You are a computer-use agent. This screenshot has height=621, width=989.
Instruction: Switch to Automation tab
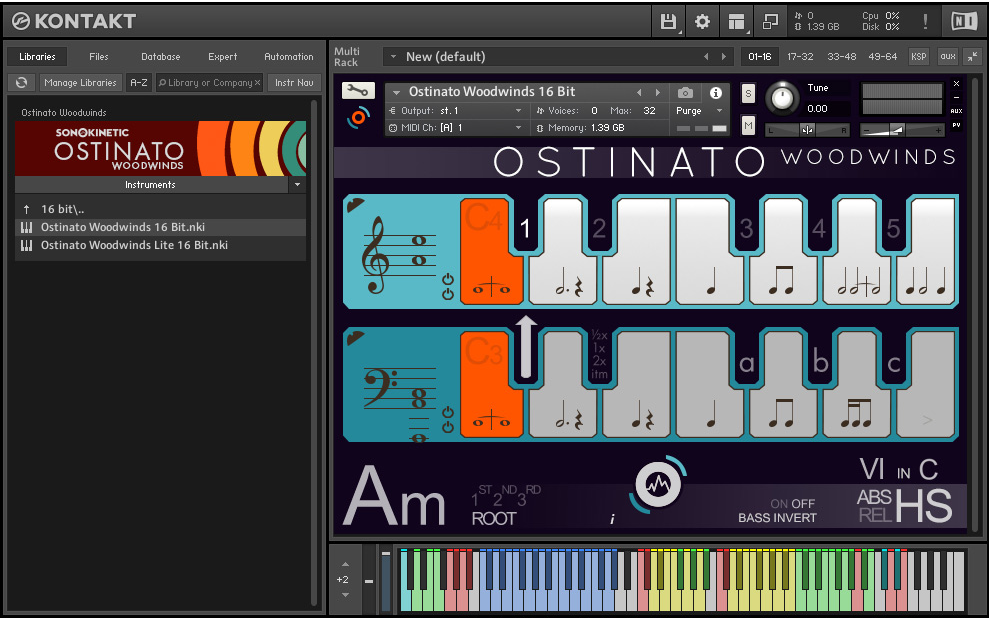tap(289, 57)
